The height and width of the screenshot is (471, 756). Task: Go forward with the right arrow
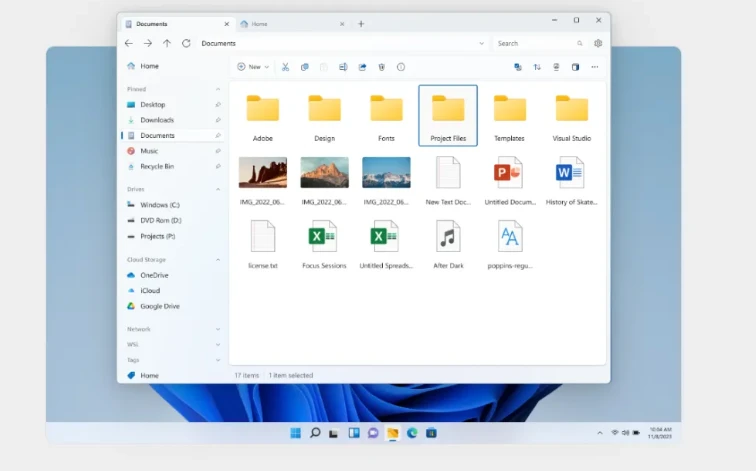coord(148,43)
